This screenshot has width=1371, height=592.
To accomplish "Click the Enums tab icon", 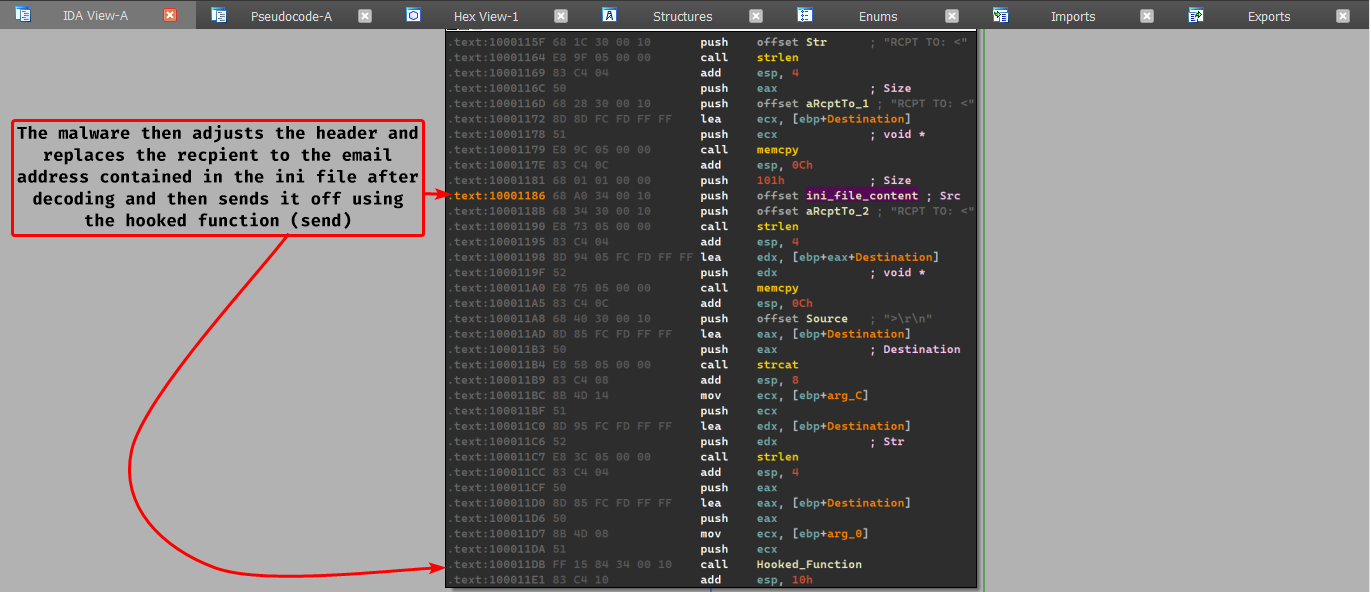I will coord(805,15).
